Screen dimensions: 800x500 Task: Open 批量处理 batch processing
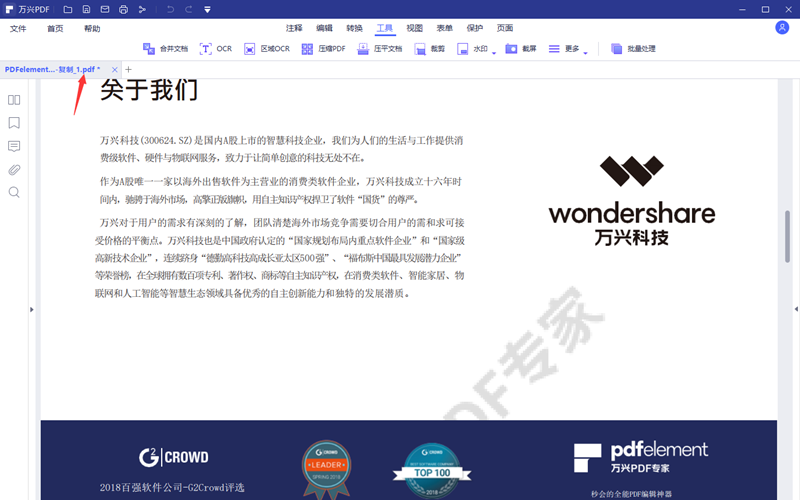(x=633, y=48)
